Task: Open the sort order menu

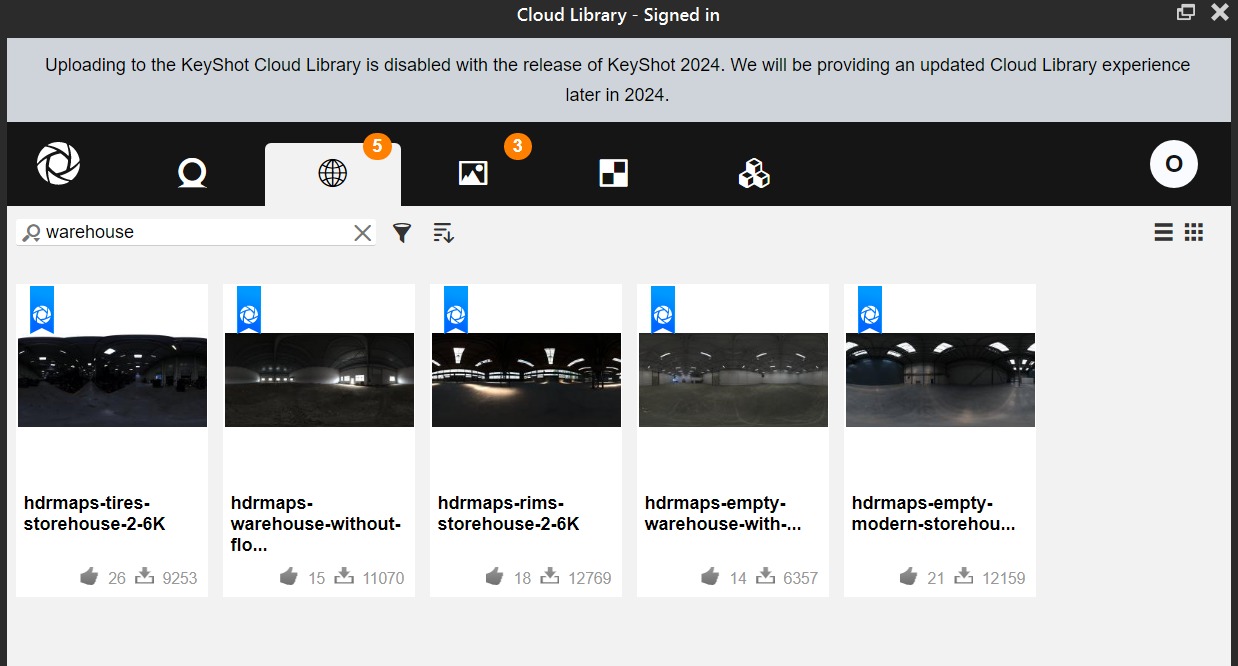Action: [x=444, y=233]
